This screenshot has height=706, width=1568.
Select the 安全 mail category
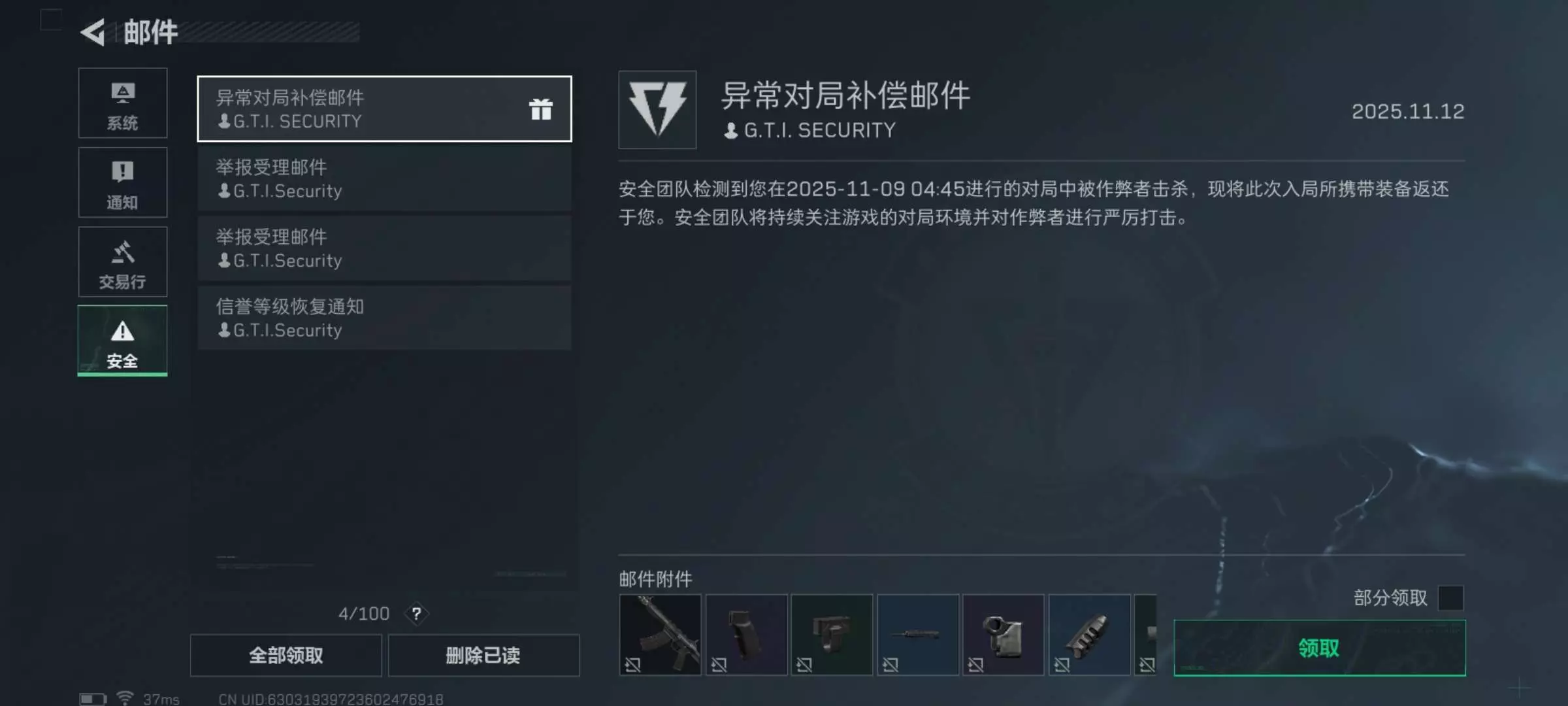(123, 341)
